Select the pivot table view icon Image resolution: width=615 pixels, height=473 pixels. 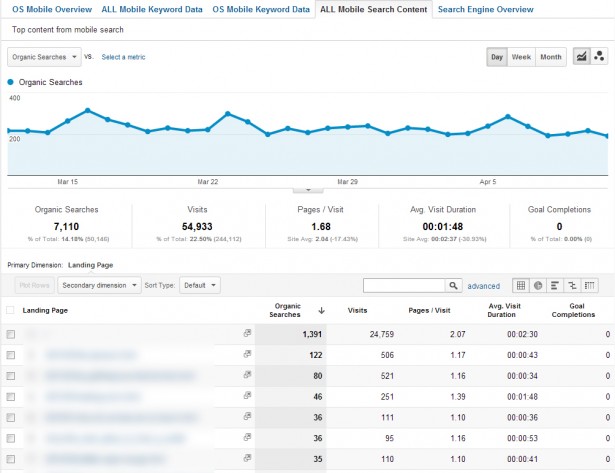pyautogui.click(x=590, y=286)
